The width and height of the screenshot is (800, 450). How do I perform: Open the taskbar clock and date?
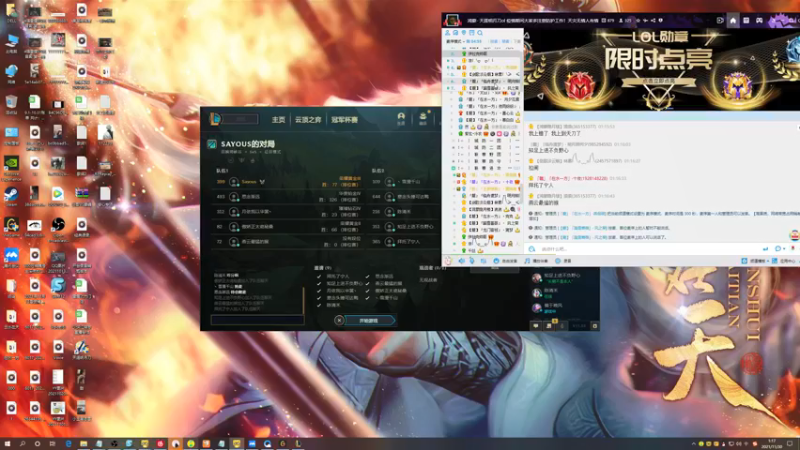point(772,444)
